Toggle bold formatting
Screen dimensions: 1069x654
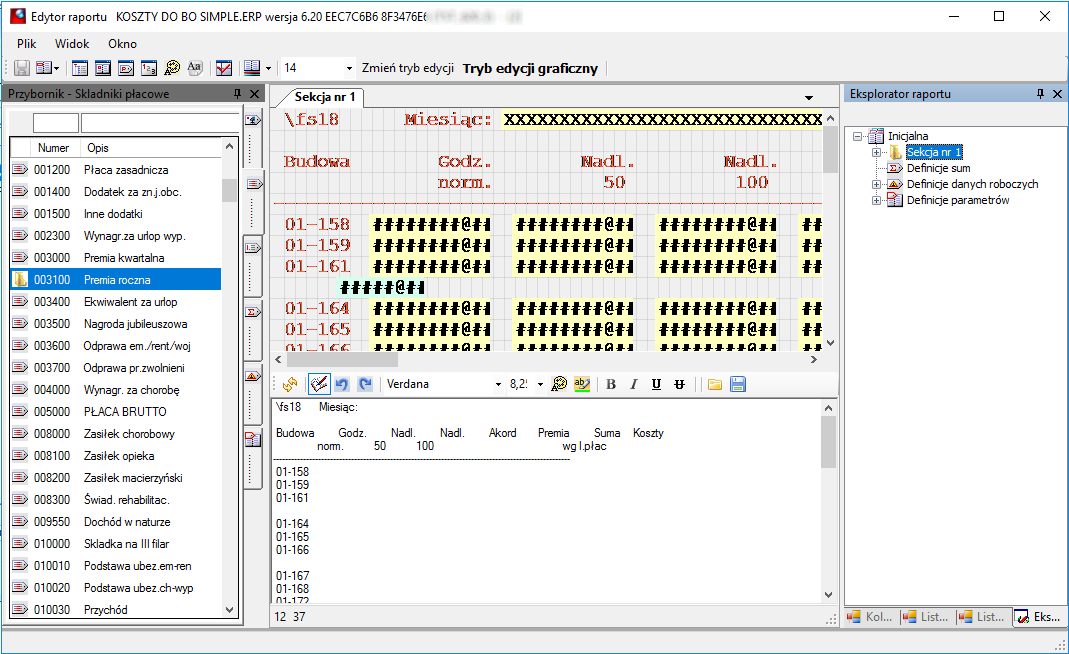pyautogui.click(x=611, y=385)
